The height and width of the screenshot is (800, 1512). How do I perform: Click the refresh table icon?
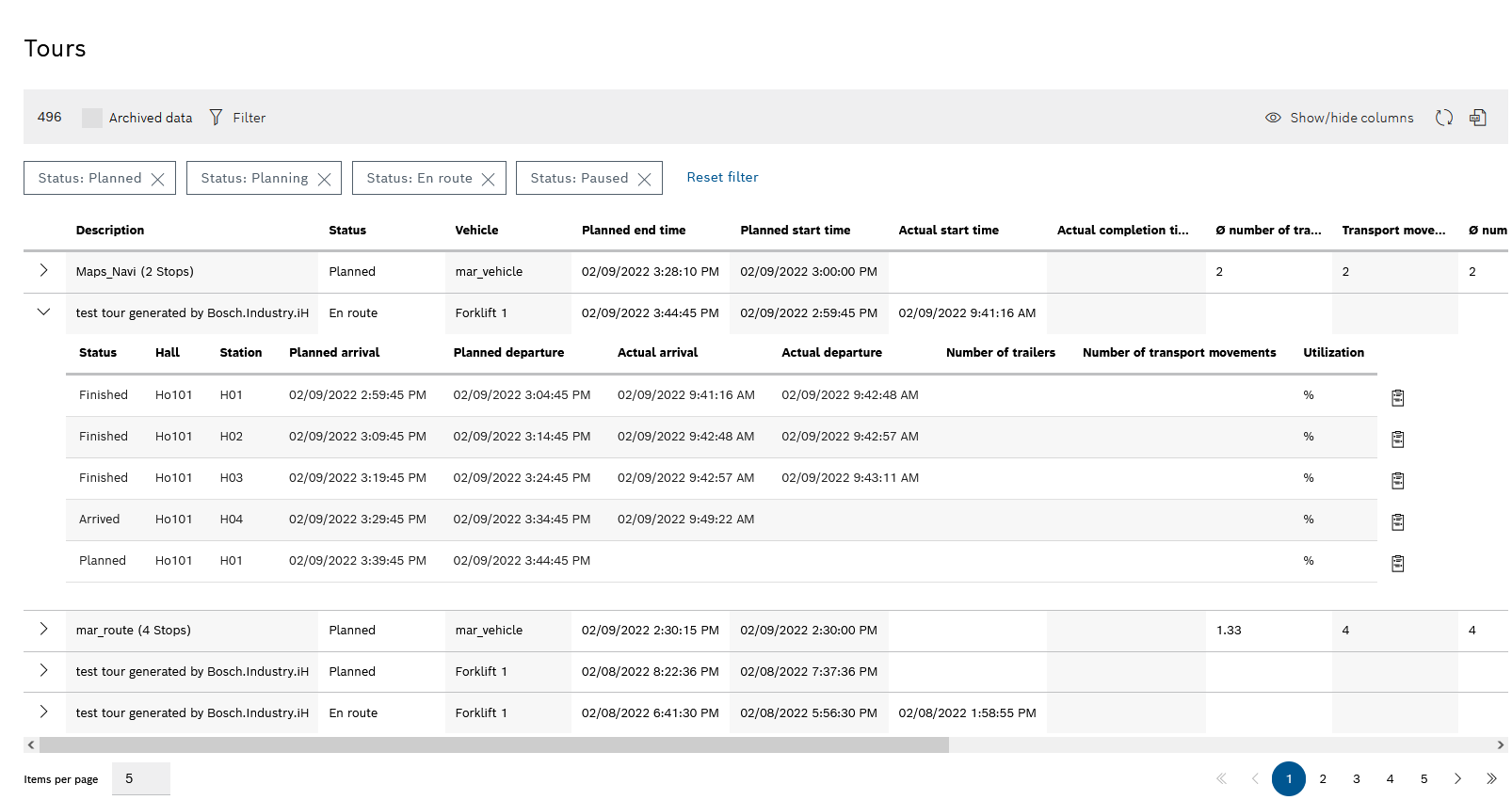pos(1443,118)
